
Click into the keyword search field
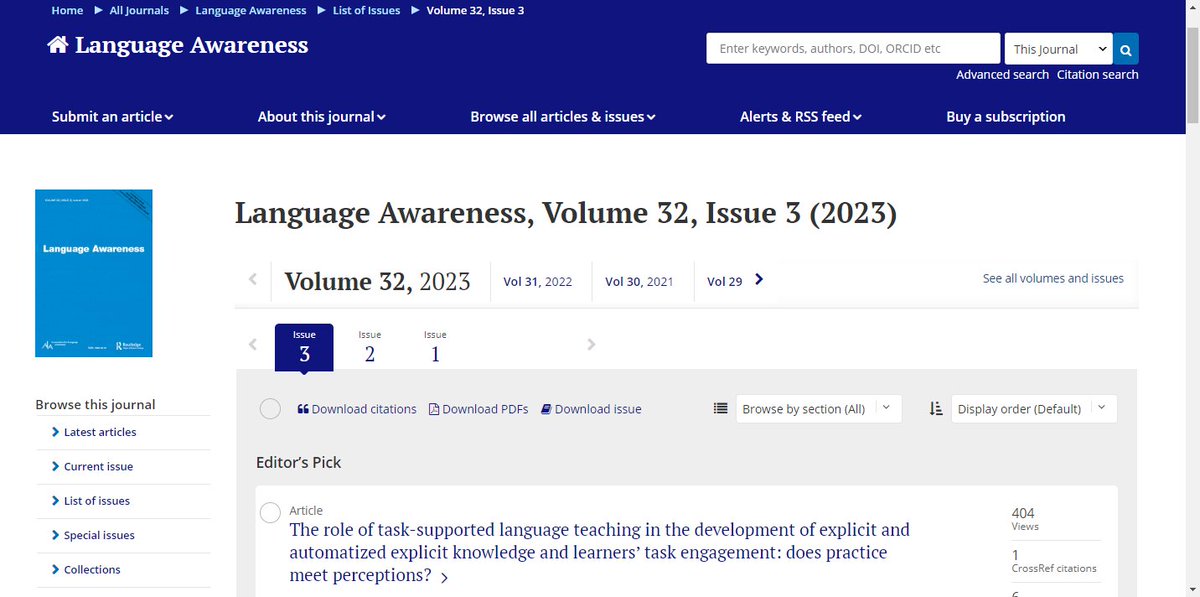(x=853, y=49)
